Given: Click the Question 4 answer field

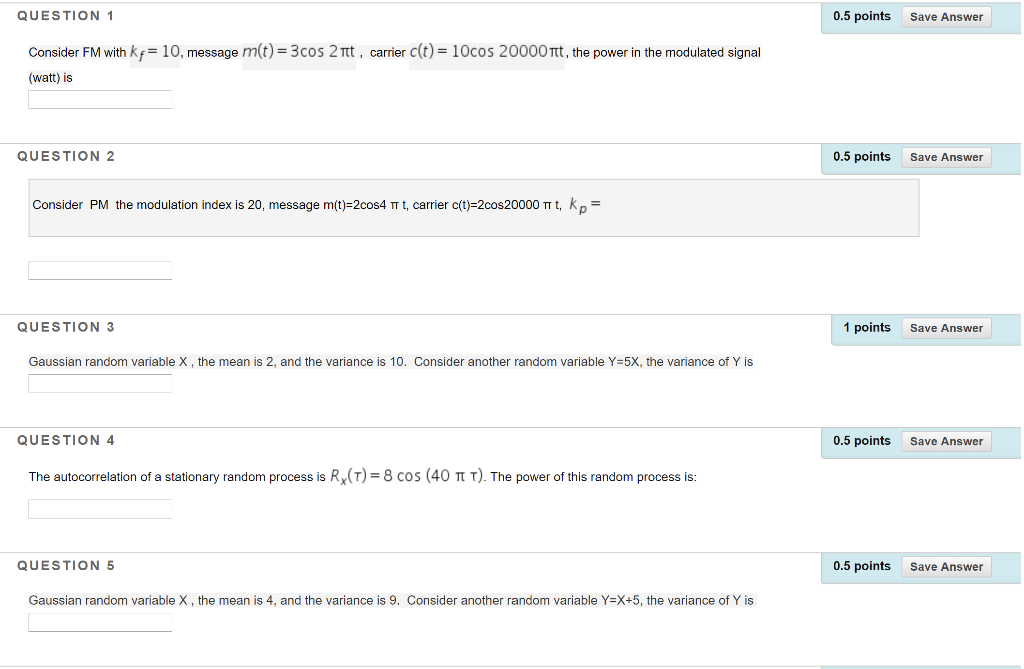Looking at the screenshot, I should (x=100, y=509).
